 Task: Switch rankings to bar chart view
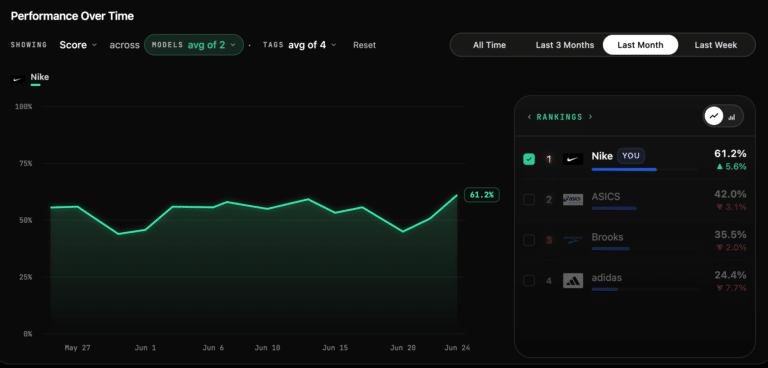point(732,117)
